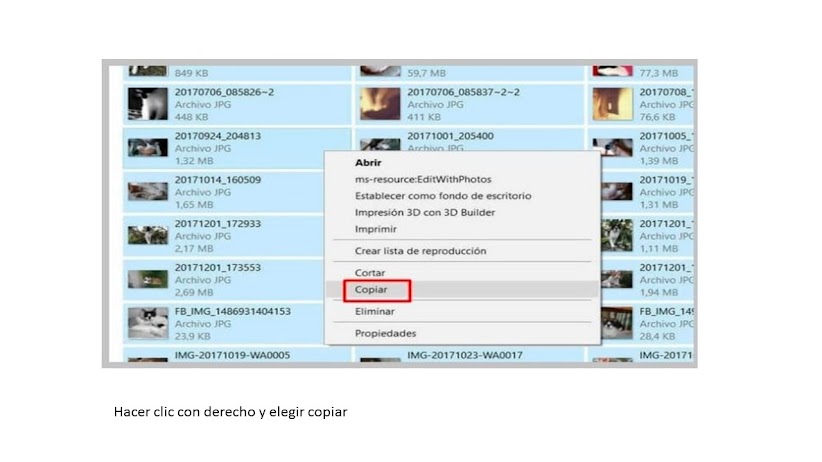Screen dimensions: 822x462
Task: Click file name FB_IMG_1486931404153
Action: (233, 311)
